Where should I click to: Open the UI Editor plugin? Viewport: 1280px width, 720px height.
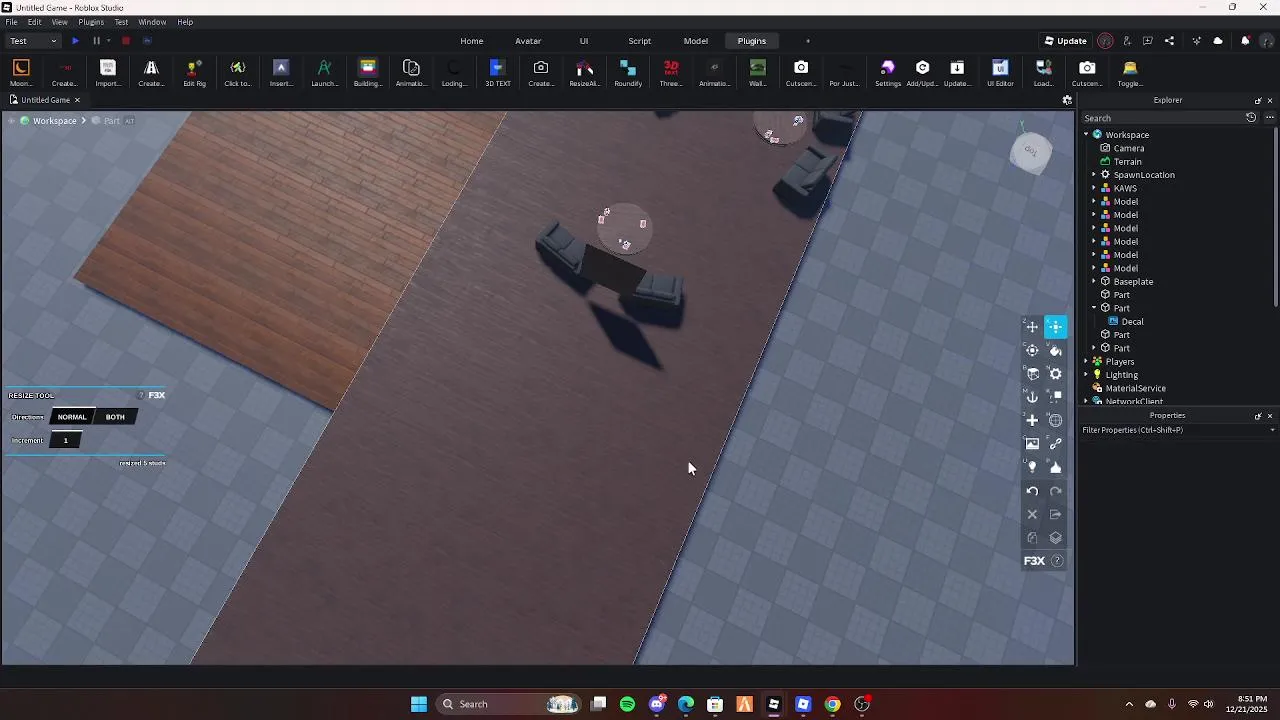1000,73
